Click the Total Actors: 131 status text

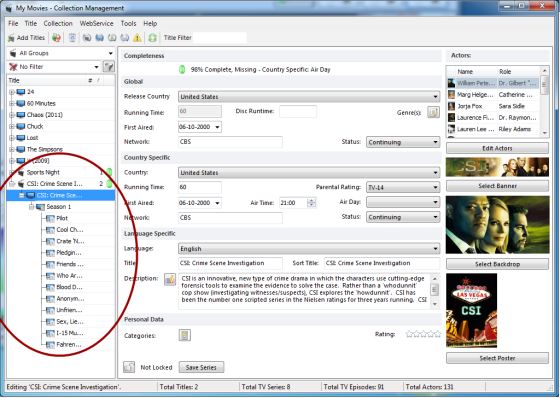pyautogui.click(x=429, y=387)
